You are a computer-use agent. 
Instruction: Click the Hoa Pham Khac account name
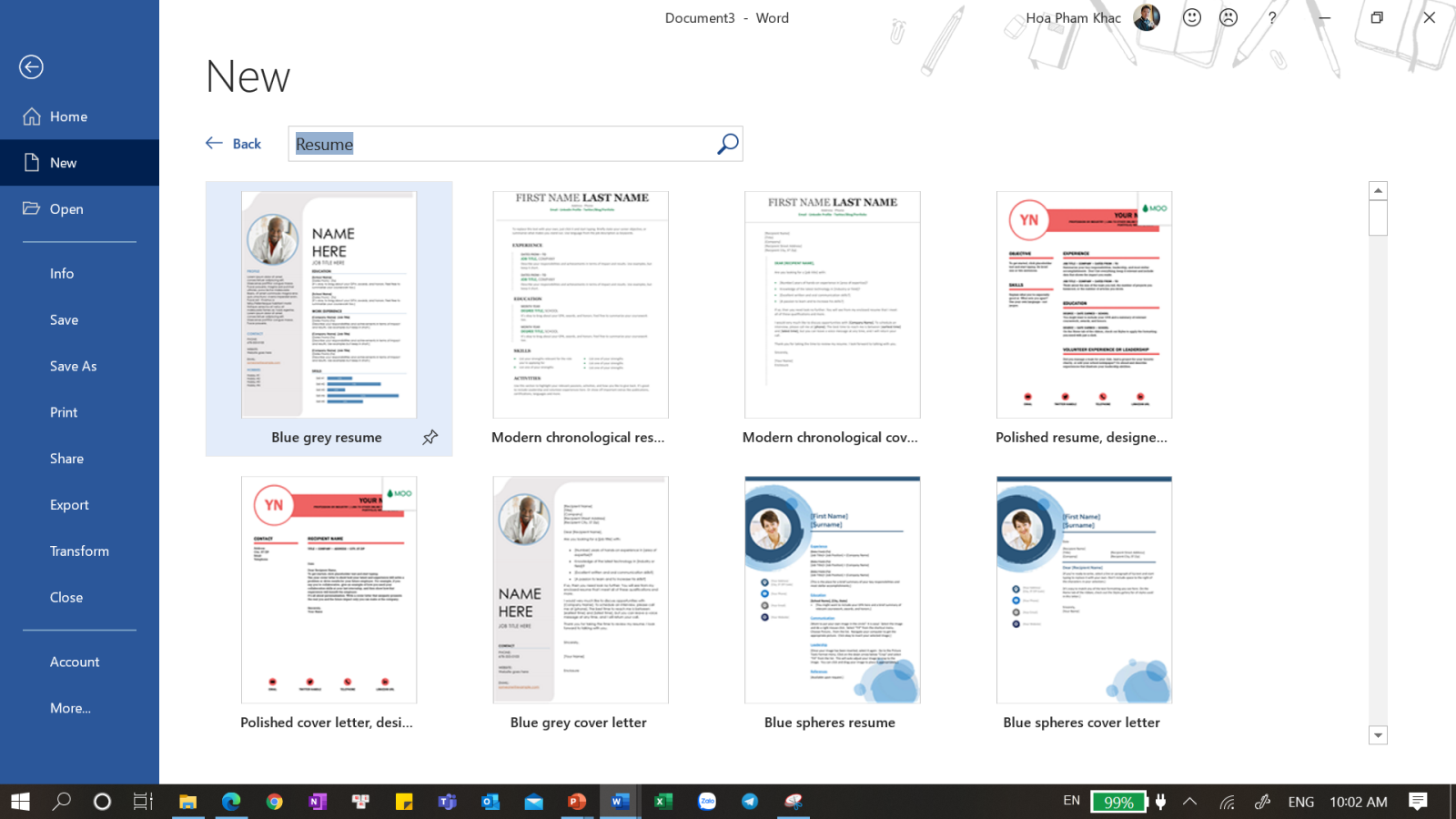(1073, 18)
